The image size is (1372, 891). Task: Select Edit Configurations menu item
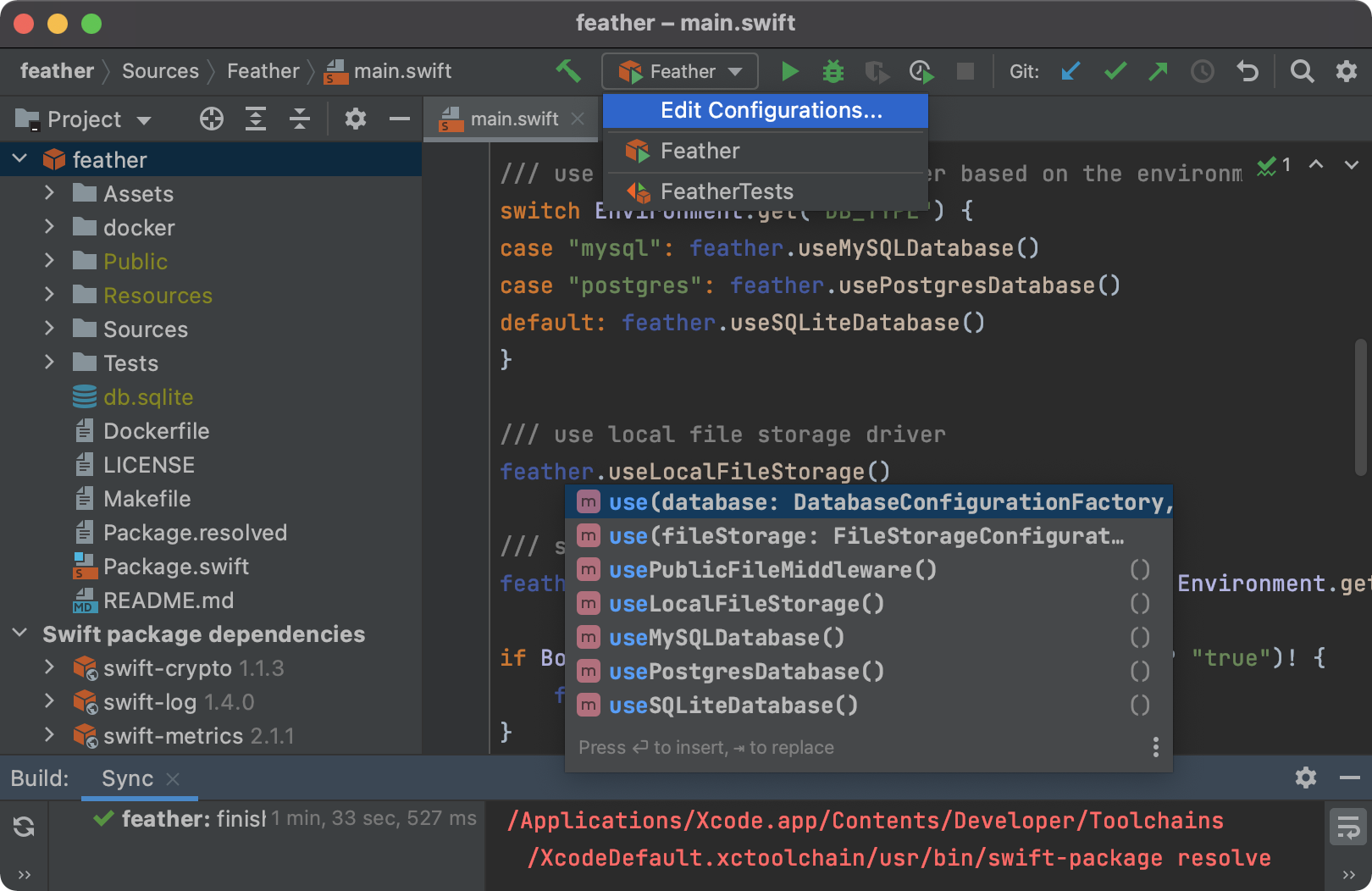click(771, 111)
